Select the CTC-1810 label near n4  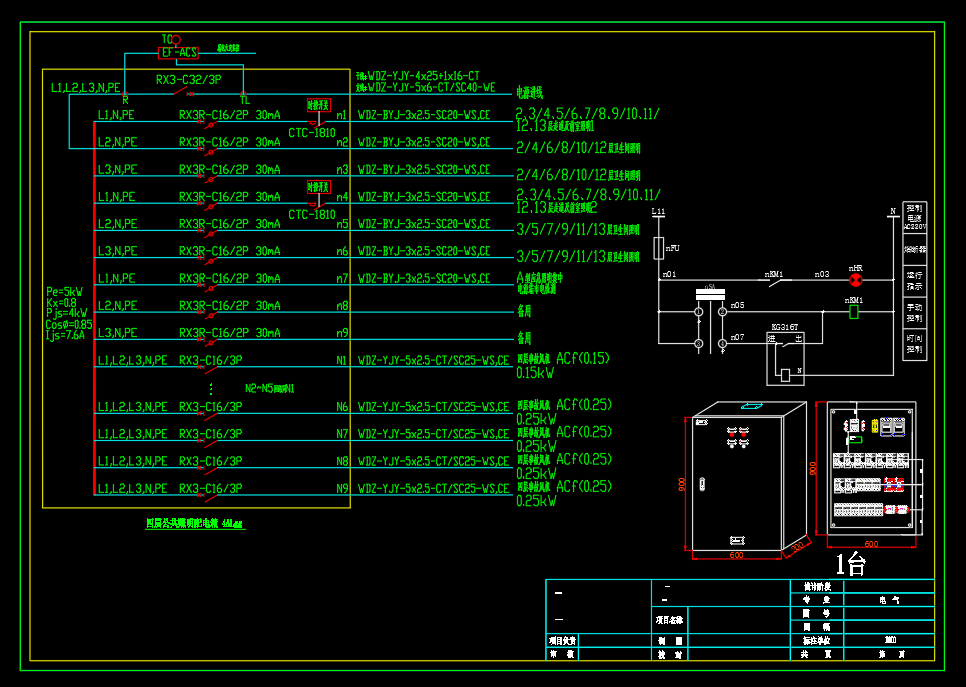312,214
